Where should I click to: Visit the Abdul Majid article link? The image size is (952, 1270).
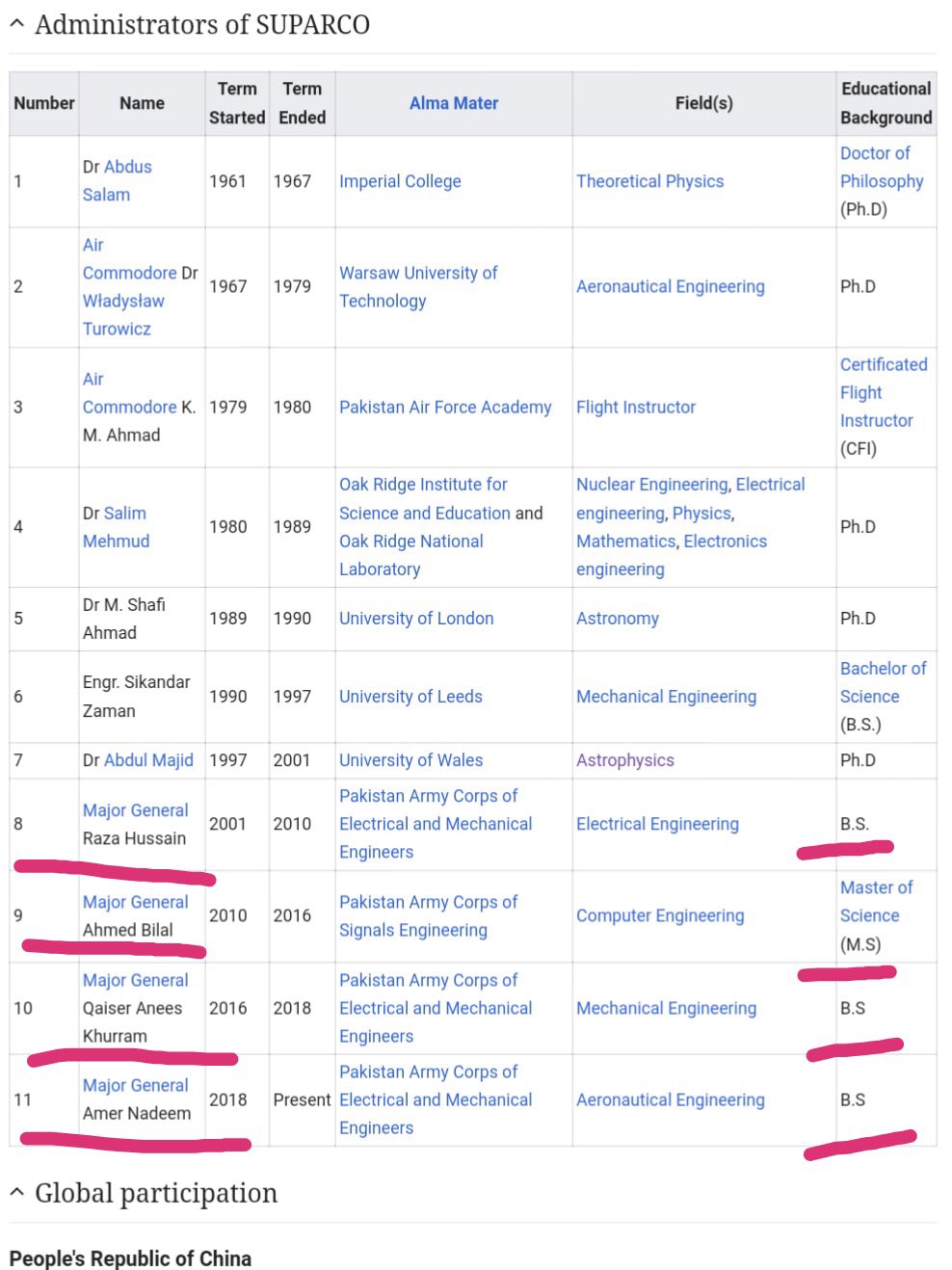click(x=148, y=759)
